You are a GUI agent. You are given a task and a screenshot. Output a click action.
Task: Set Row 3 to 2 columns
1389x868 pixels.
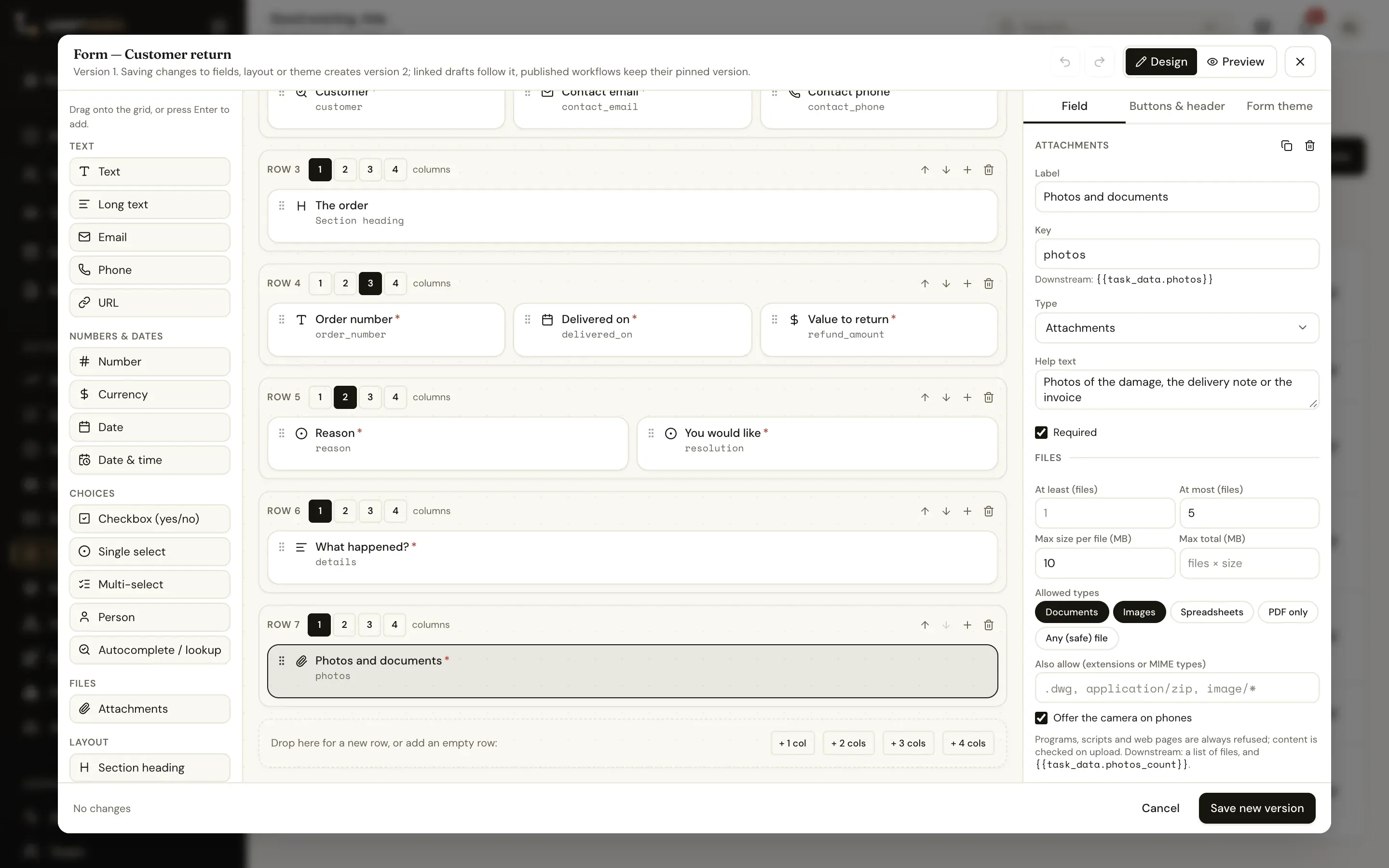(345, 169)
